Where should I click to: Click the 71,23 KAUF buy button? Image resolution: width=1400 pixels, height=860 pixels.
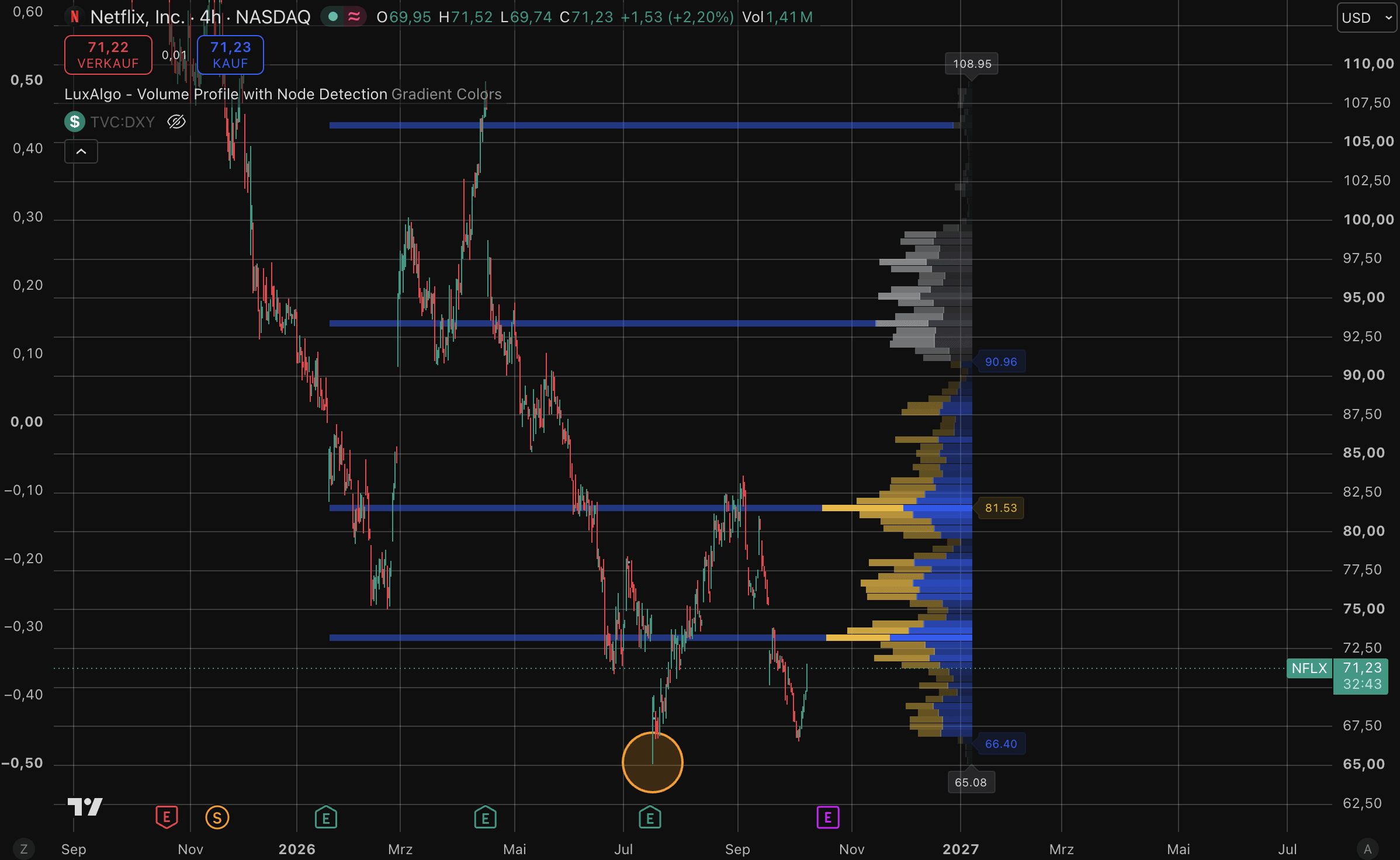pos(230,55)
